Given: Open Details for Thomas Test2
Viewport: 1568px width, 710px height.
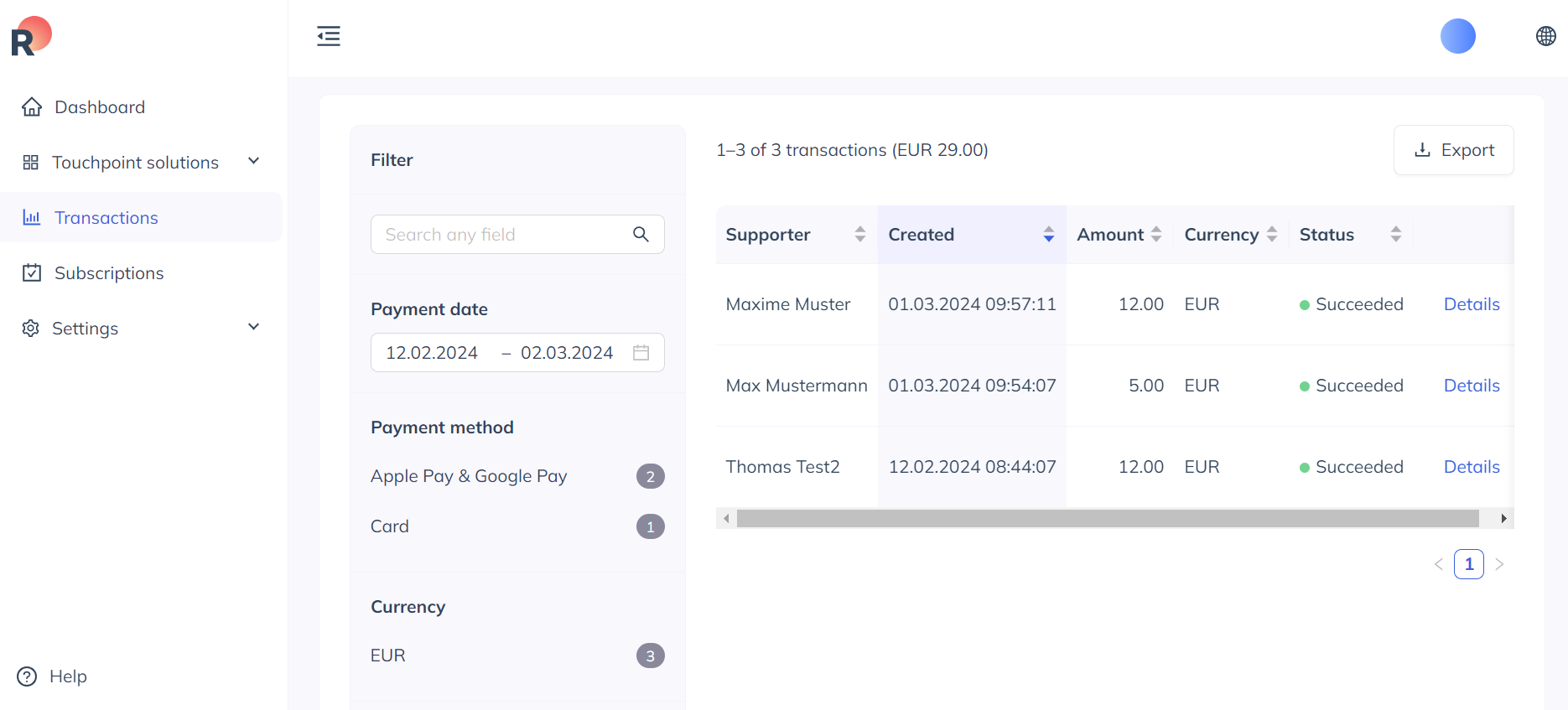Looking at the screenshot, I should pyautogui.click(x=1472, y=467).
